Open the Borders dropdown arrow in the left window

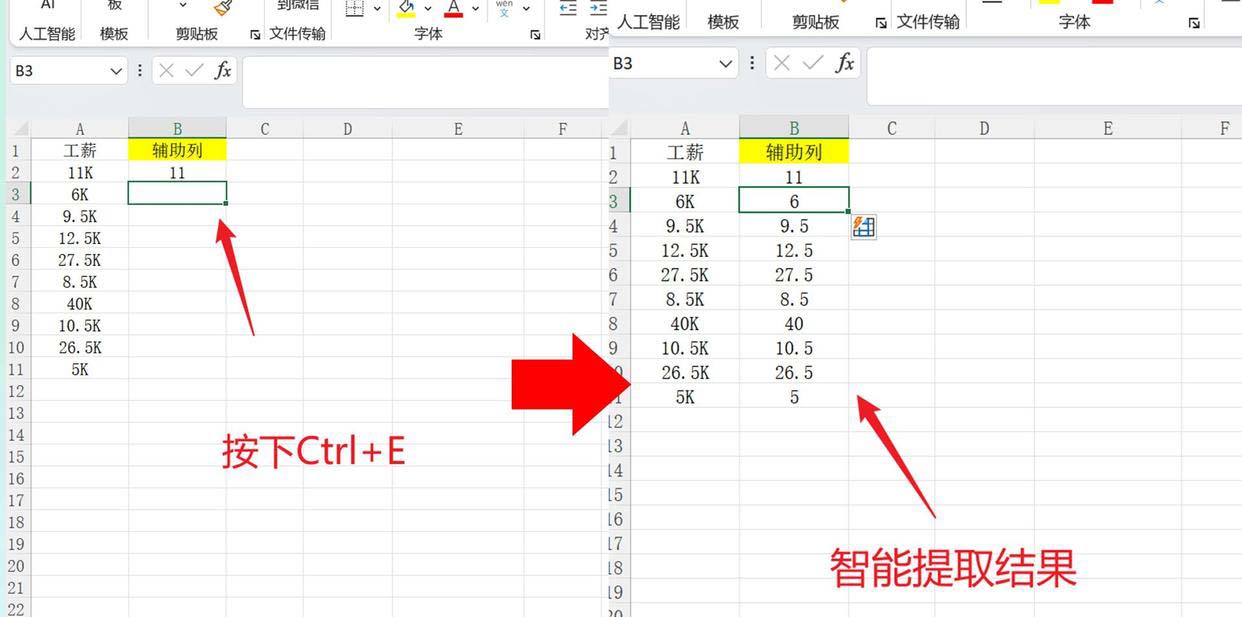[x=377, y=9]
